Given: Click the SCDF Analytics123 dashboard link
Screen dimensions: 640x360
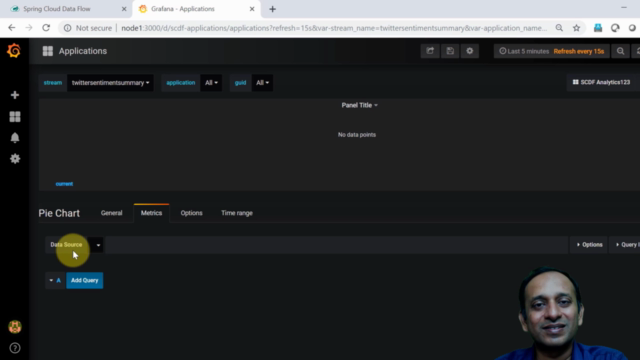Looking at the screenshot, I should 601,82.
